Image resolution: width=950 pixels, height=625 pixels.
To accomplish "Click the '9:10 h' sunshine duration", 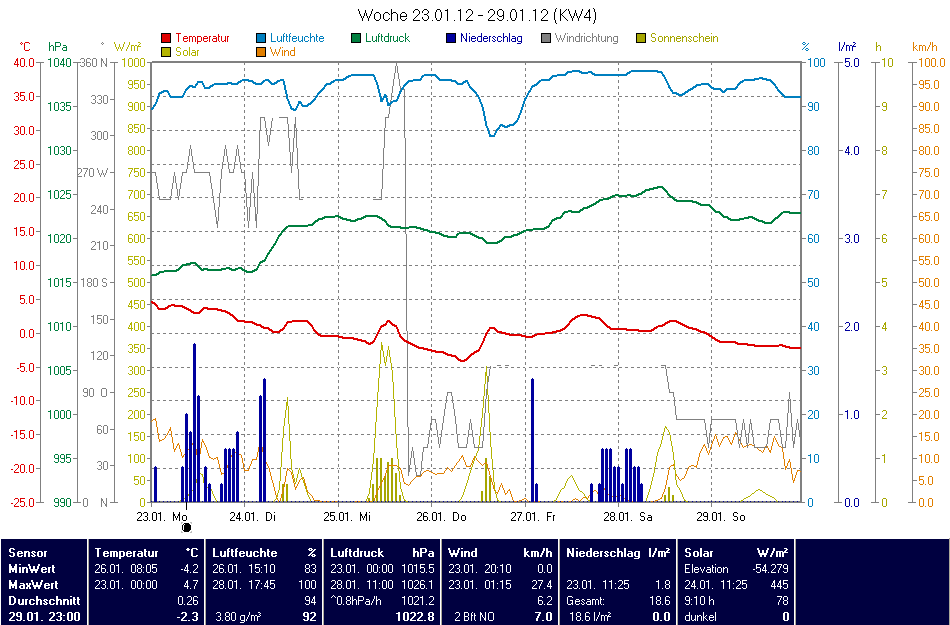I will [699, 601].
